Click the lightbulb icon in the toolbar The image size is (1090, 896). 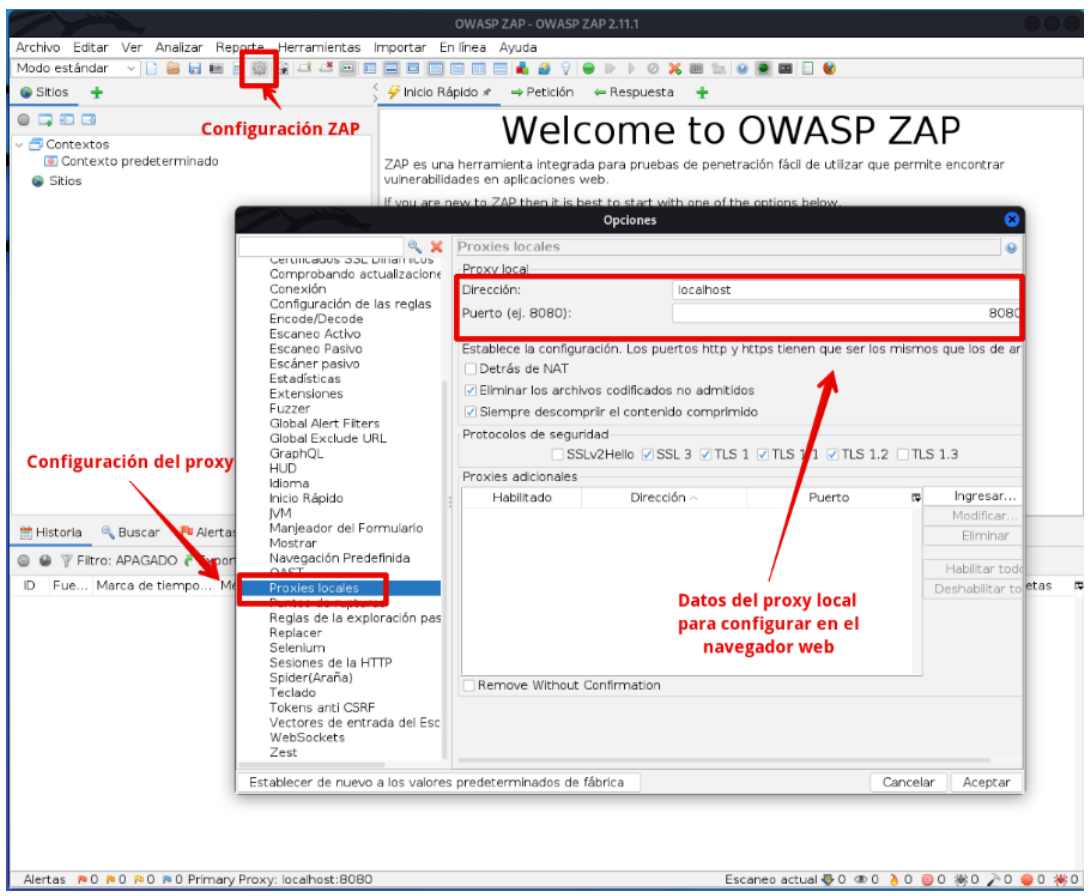coord(567,68)
